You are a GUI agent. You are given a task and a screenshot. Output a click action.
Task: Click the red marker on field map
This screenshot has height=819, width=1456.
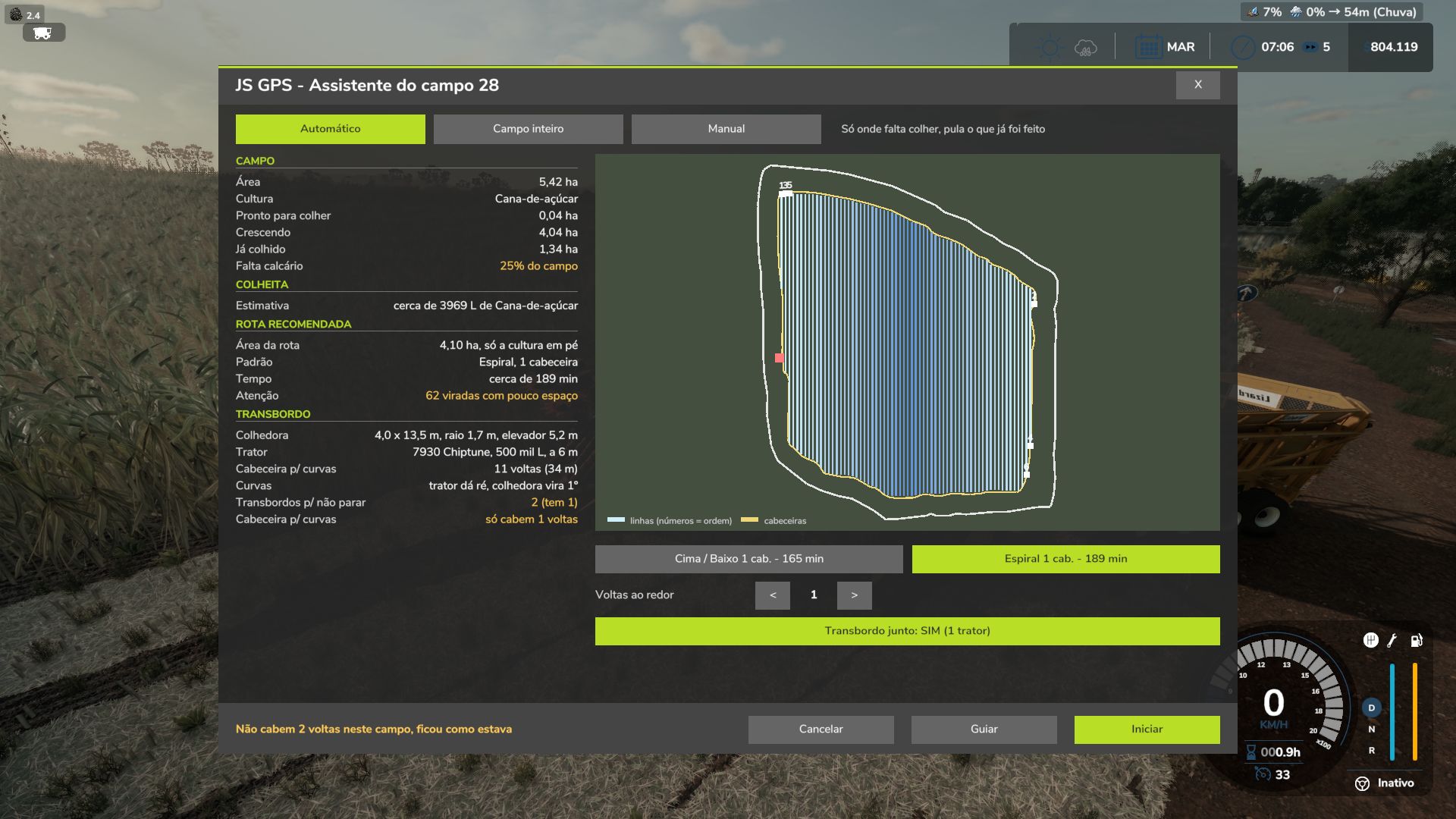pos(779,358)
